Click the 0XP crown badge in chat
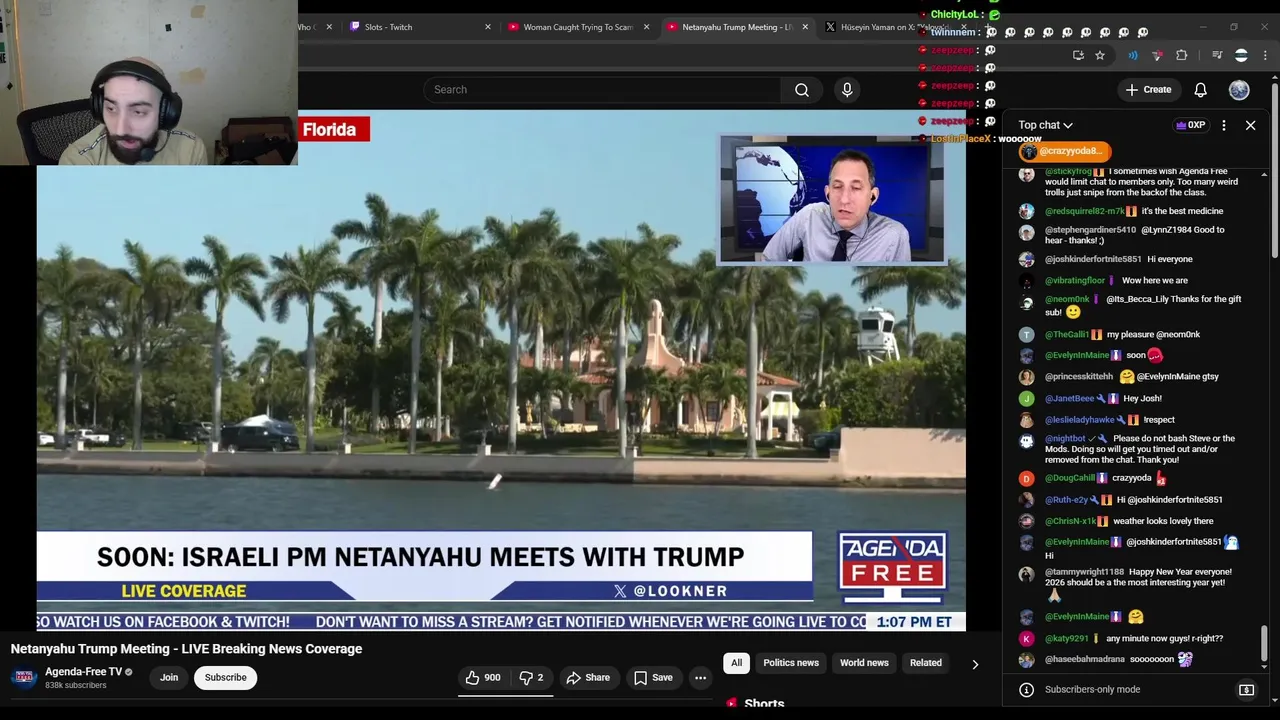 tap(1190, 125)
